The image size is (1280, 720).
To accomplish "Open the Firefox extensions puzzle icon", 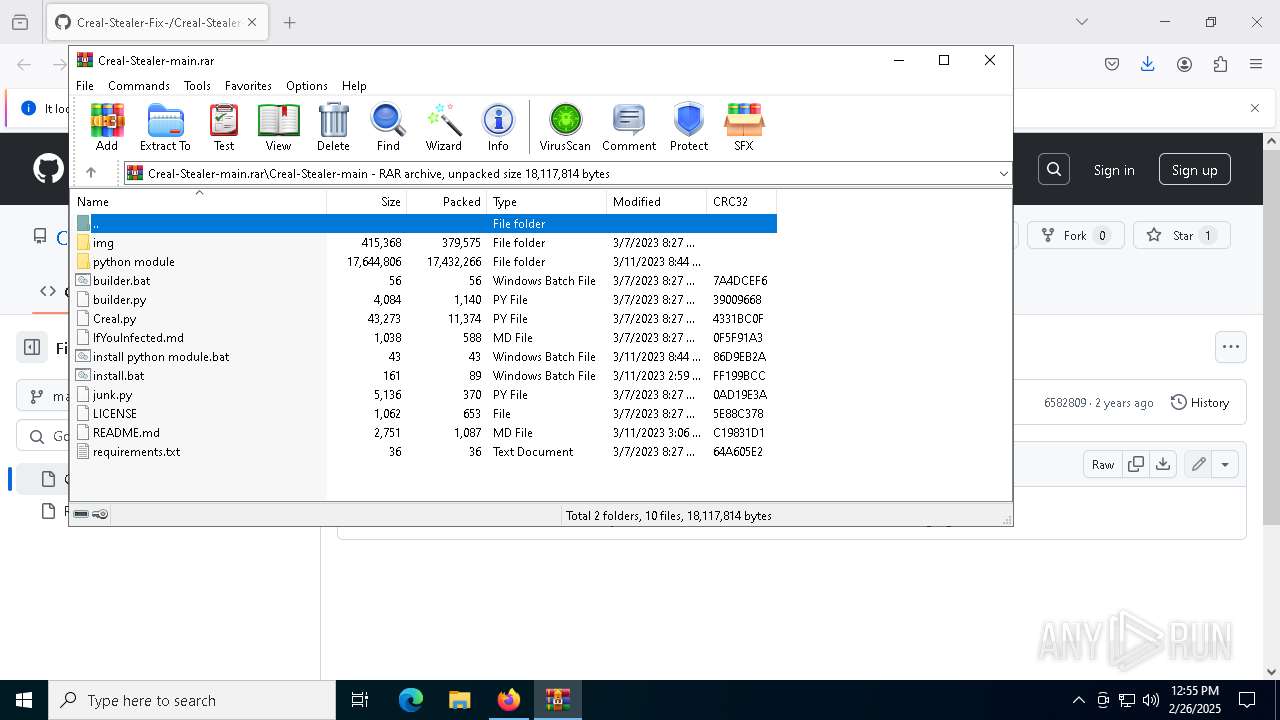I will pos(1220,64).
